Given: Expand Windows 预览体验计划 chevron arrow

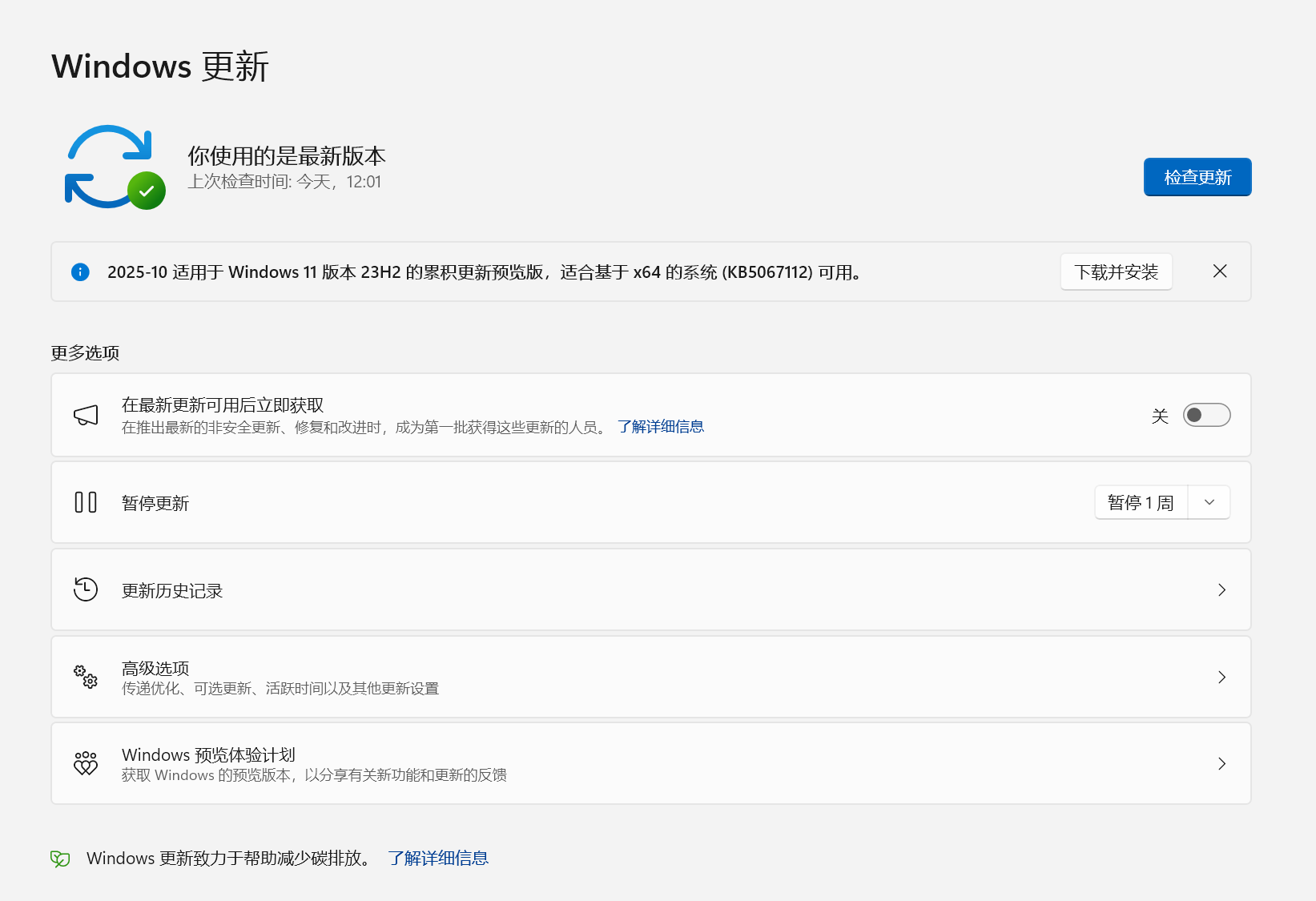Looking at the screenshot, I should [1221, 764].
